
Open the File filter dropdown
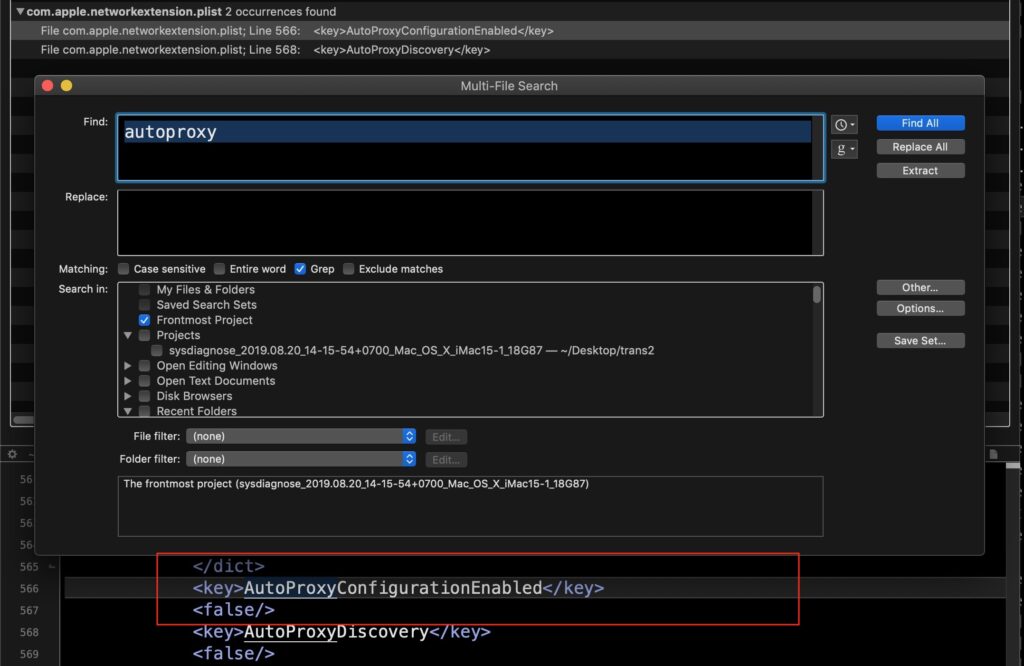pyautogui.click(x=300, y=437)
